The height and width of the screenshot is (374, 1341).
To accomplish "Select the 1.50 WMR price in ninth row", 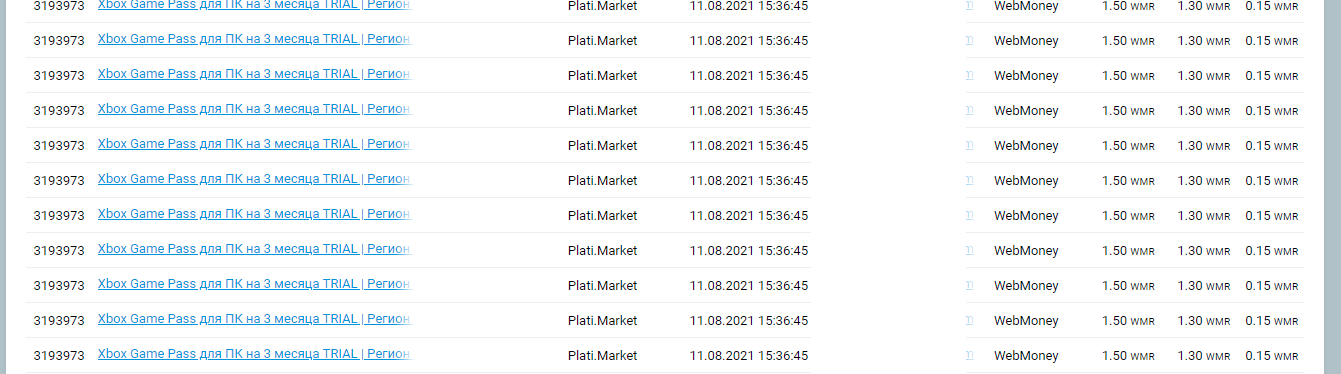I will (1128, 286).
